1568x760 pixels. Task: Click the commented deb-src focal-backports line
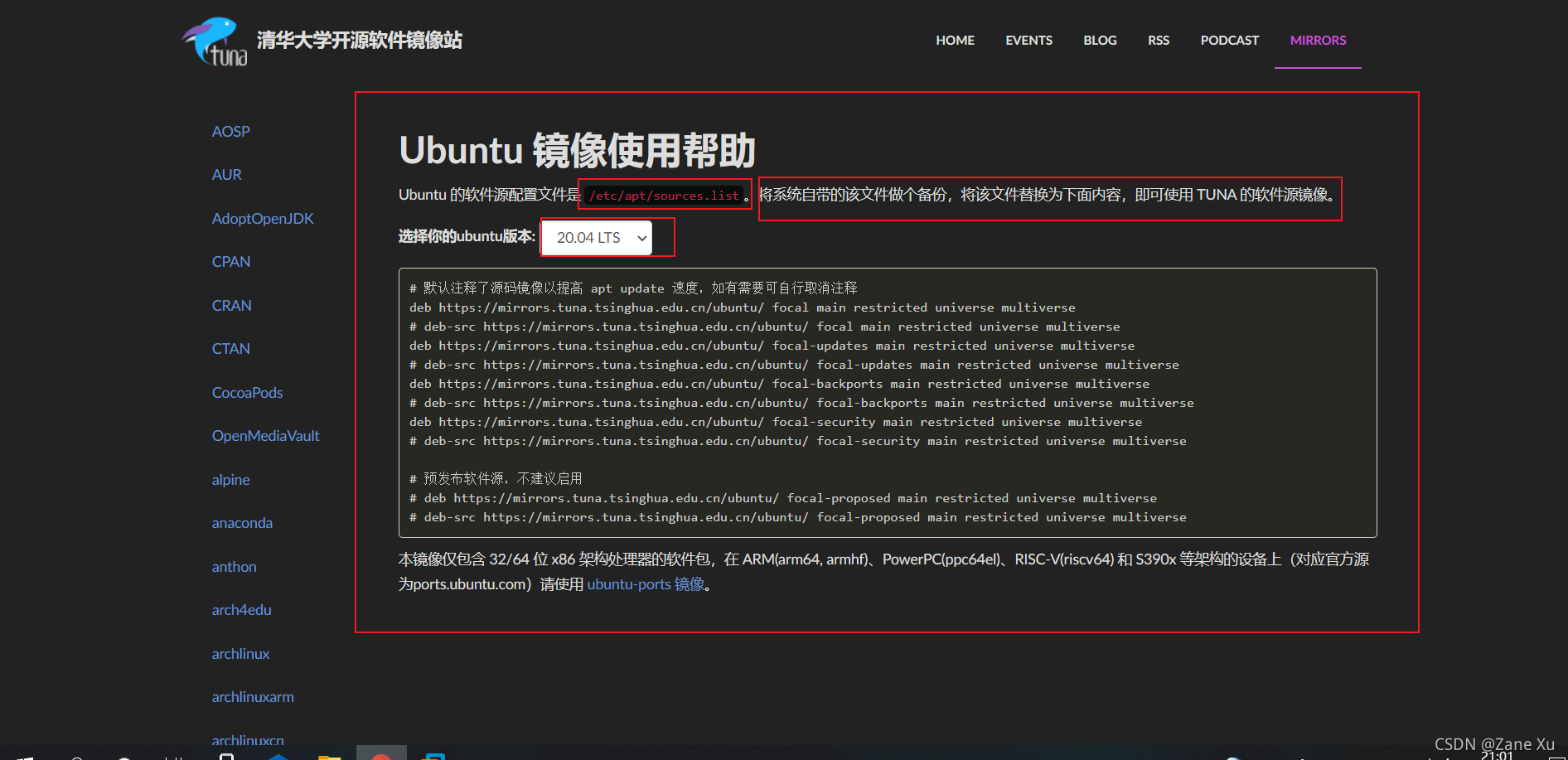click(x=801, y=403)
